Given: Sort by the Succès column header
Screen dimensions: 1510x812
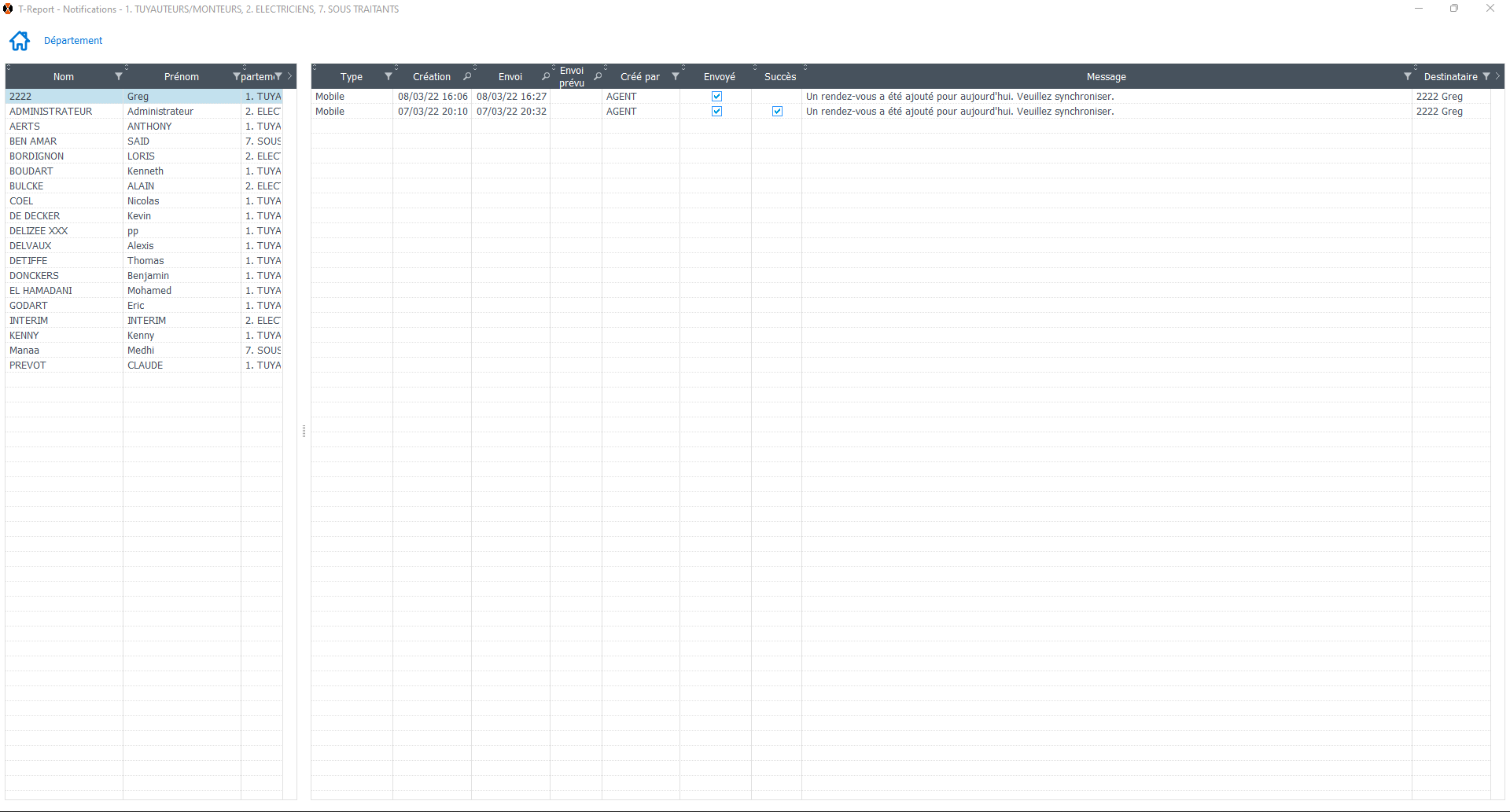Looking at the screenshot, I should point(779,76).
